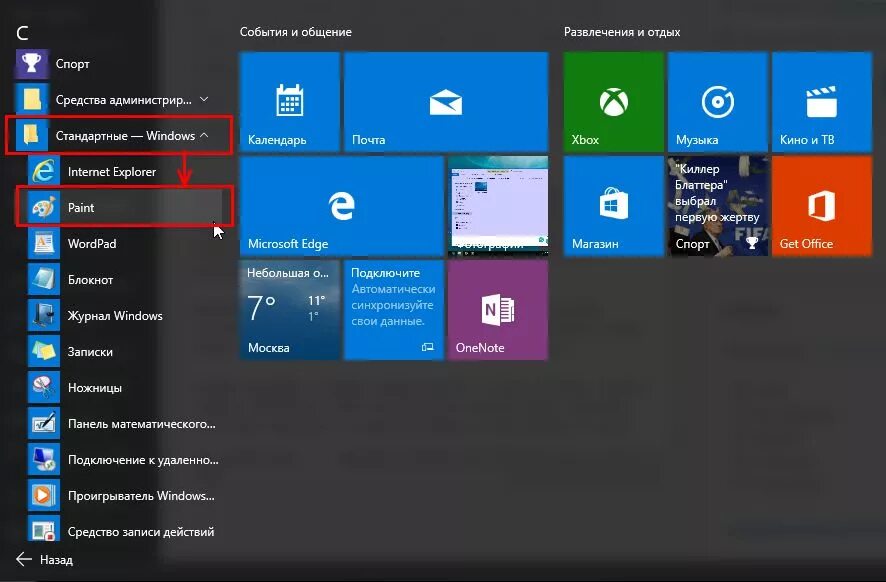Click the Средства администрирования folder icon
The height and width of the screenshot is (582, 886).
point(31,99)
